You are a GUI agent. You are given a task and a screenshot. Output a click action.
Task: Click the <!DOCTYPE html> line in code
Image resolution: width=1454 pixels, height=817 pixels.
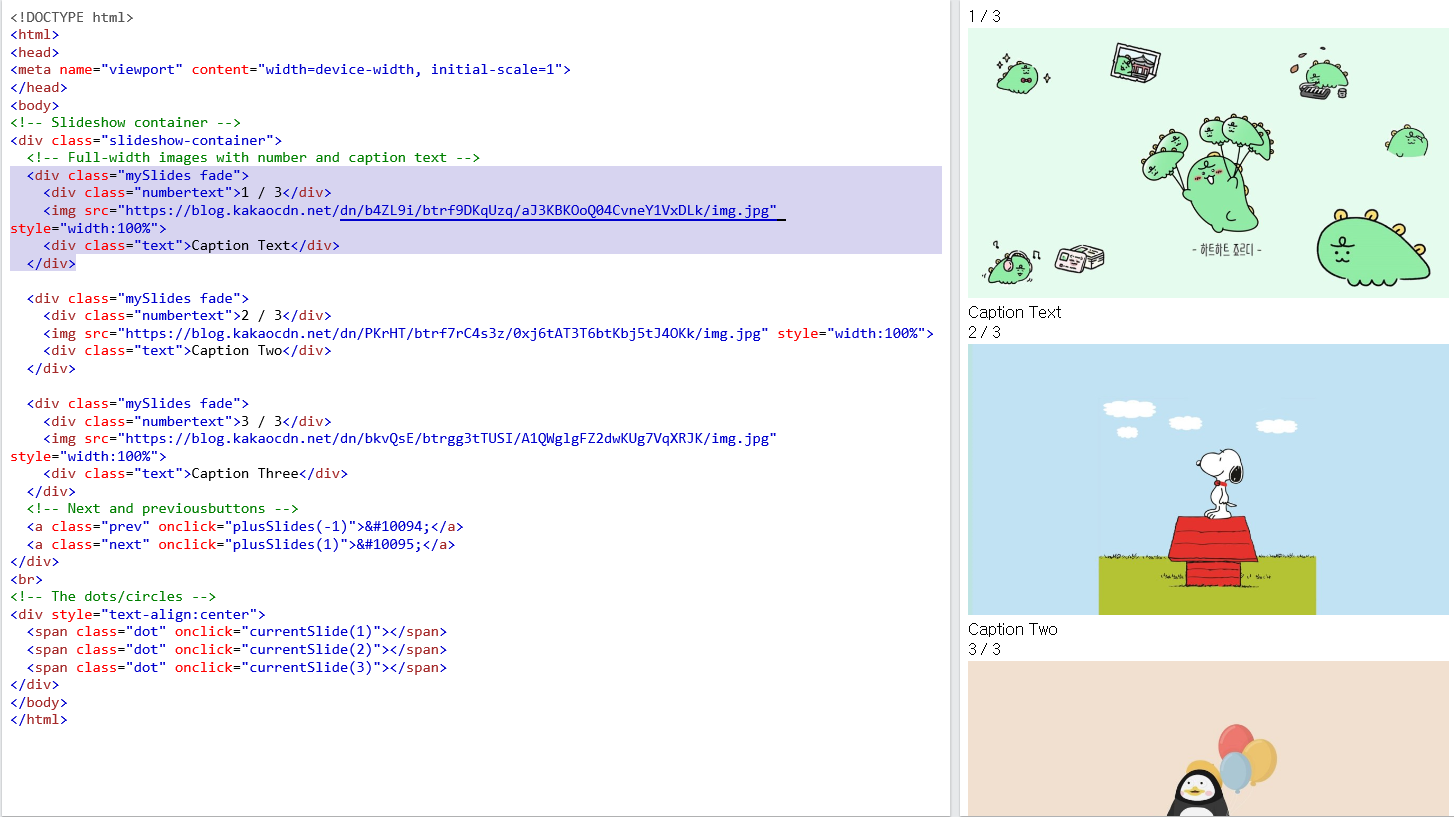[72, 17]
